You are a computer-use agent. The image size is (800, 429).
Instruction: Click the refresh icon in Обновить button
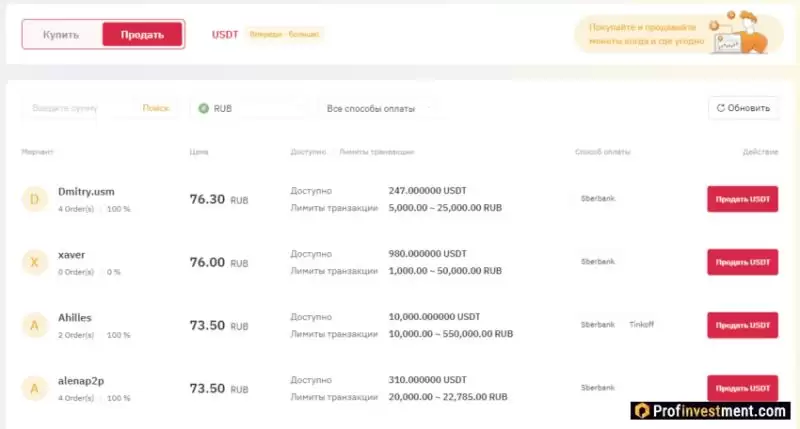pos(719,108)
